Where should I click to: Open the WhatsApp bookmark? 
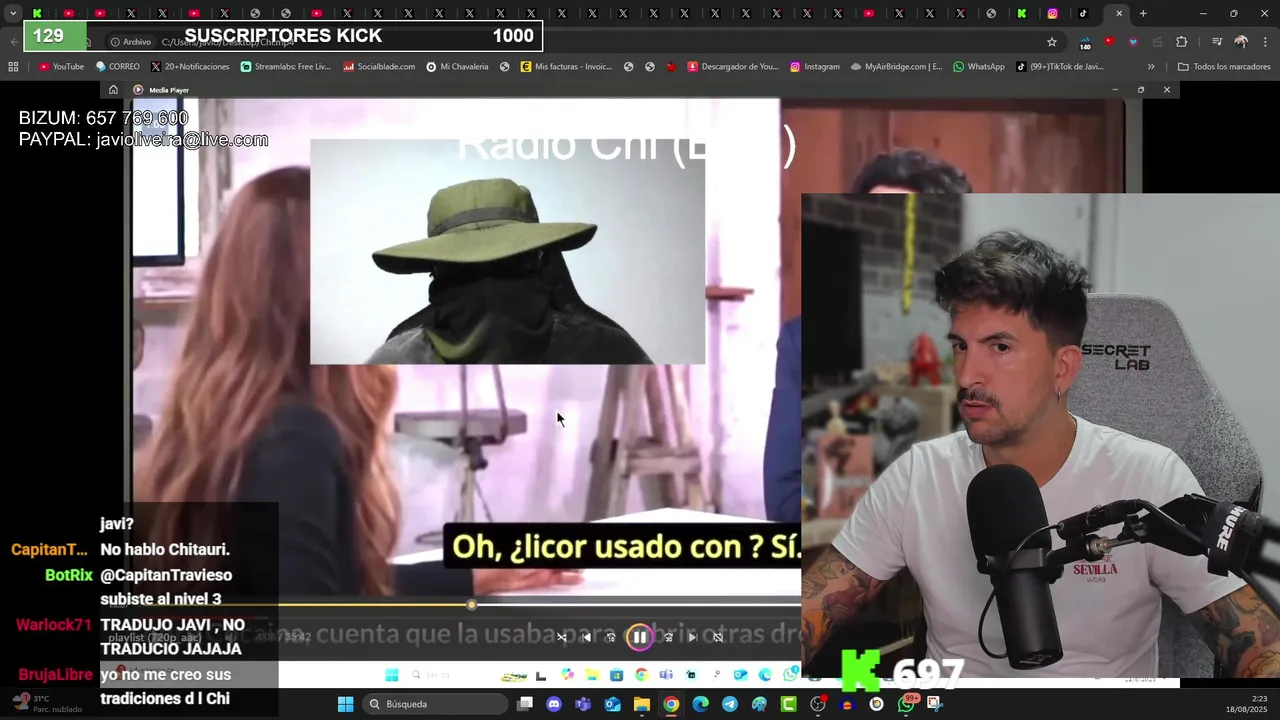click(979, 67)
